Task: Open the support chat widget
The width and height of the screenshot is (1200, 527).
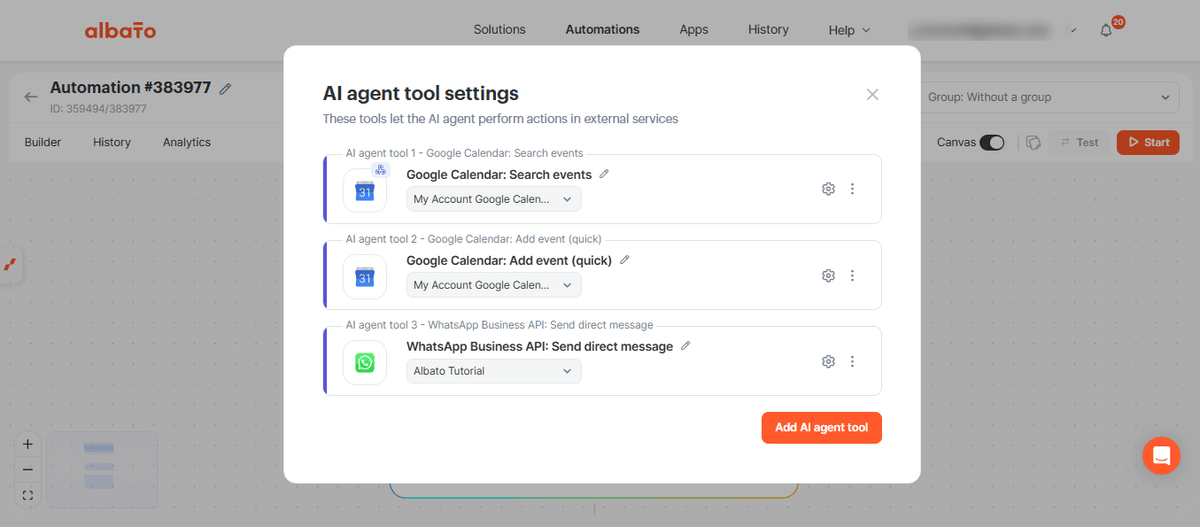Action: pyautogui.click(x=1161, y=456)
